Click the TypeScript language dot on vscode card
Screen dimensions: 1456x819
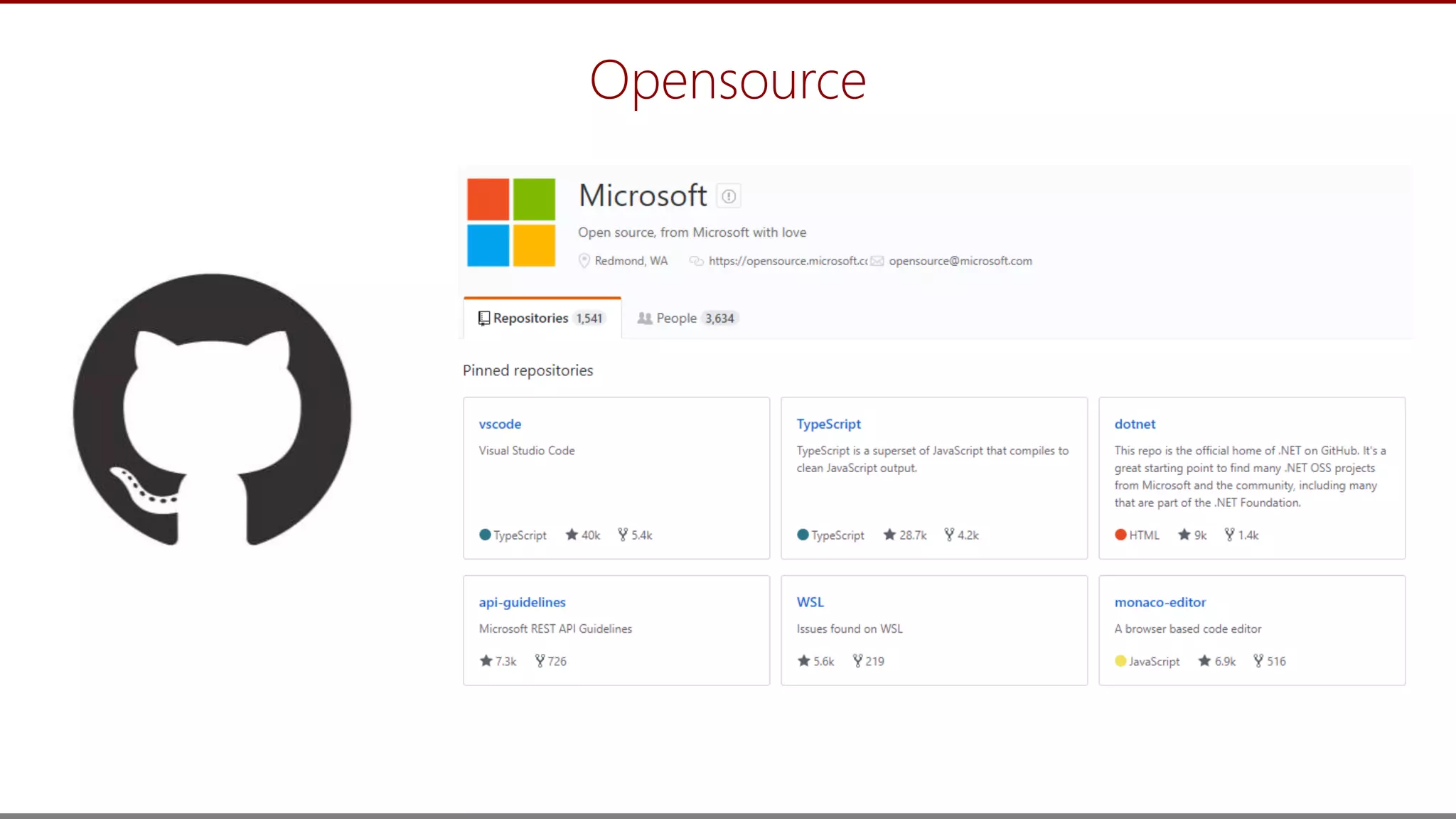pyautogui.click(x=485, y=535)
